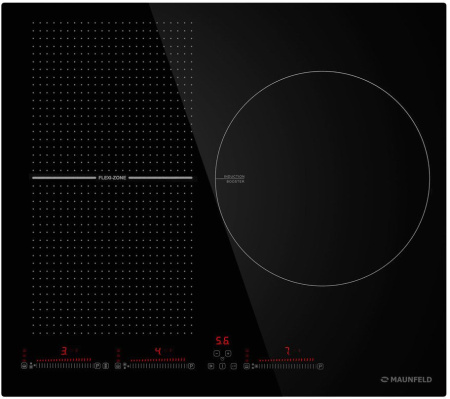
Task: Tap the timer plus button
Action: tap(228, 353)
